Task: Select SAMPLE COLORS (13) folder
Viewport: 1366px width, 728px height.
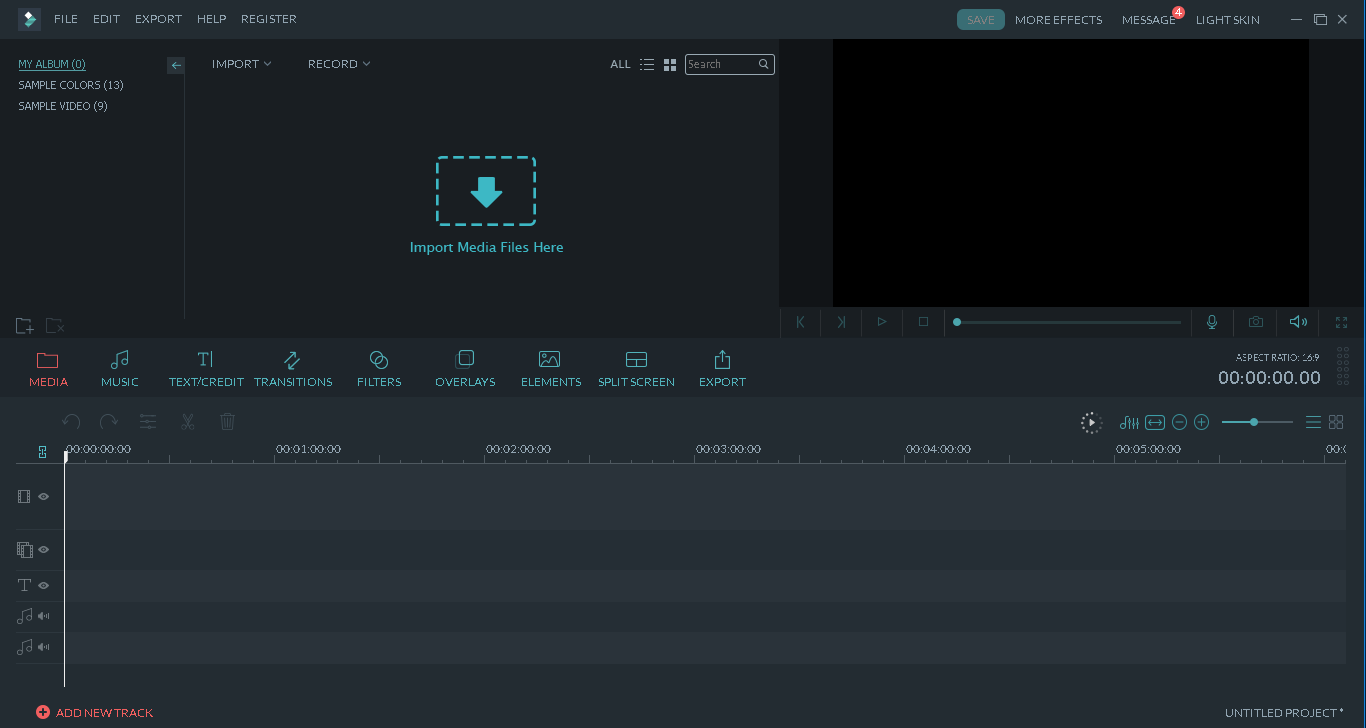Action: (x=71, y=85)
